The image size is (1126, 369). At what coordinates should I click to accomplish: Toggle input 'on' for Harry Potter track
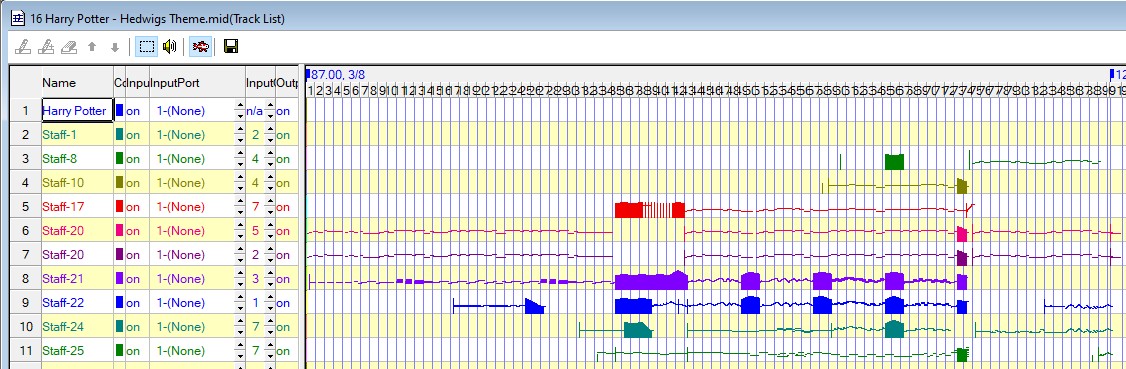(133, 111)
